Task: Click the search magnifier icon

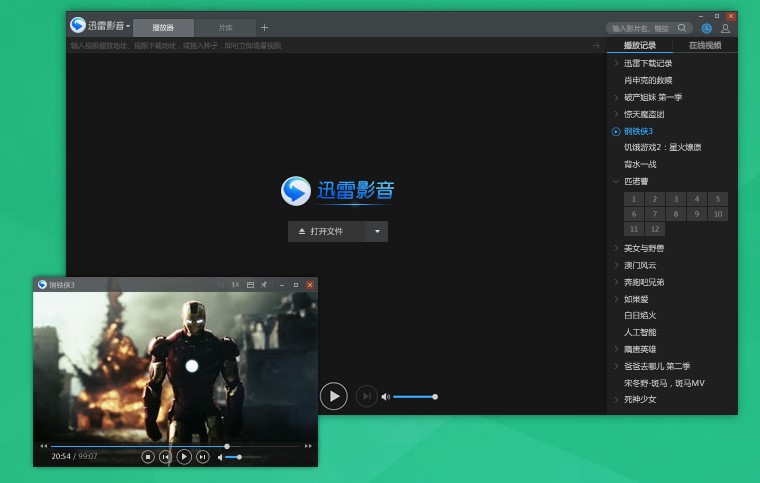Action: click(682, 28)
